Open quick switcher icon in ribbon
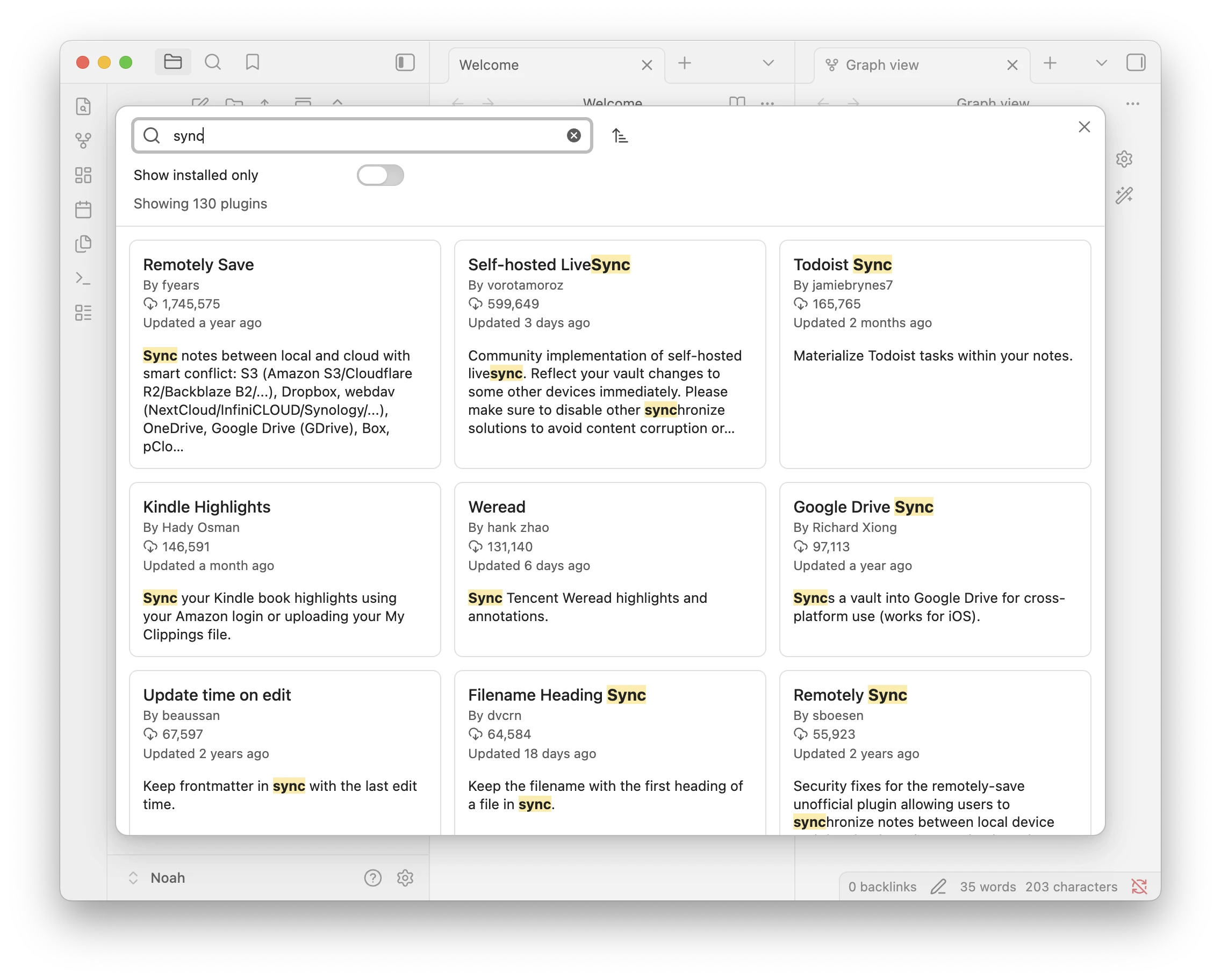Screen dimensions: 1221x980 83,106
